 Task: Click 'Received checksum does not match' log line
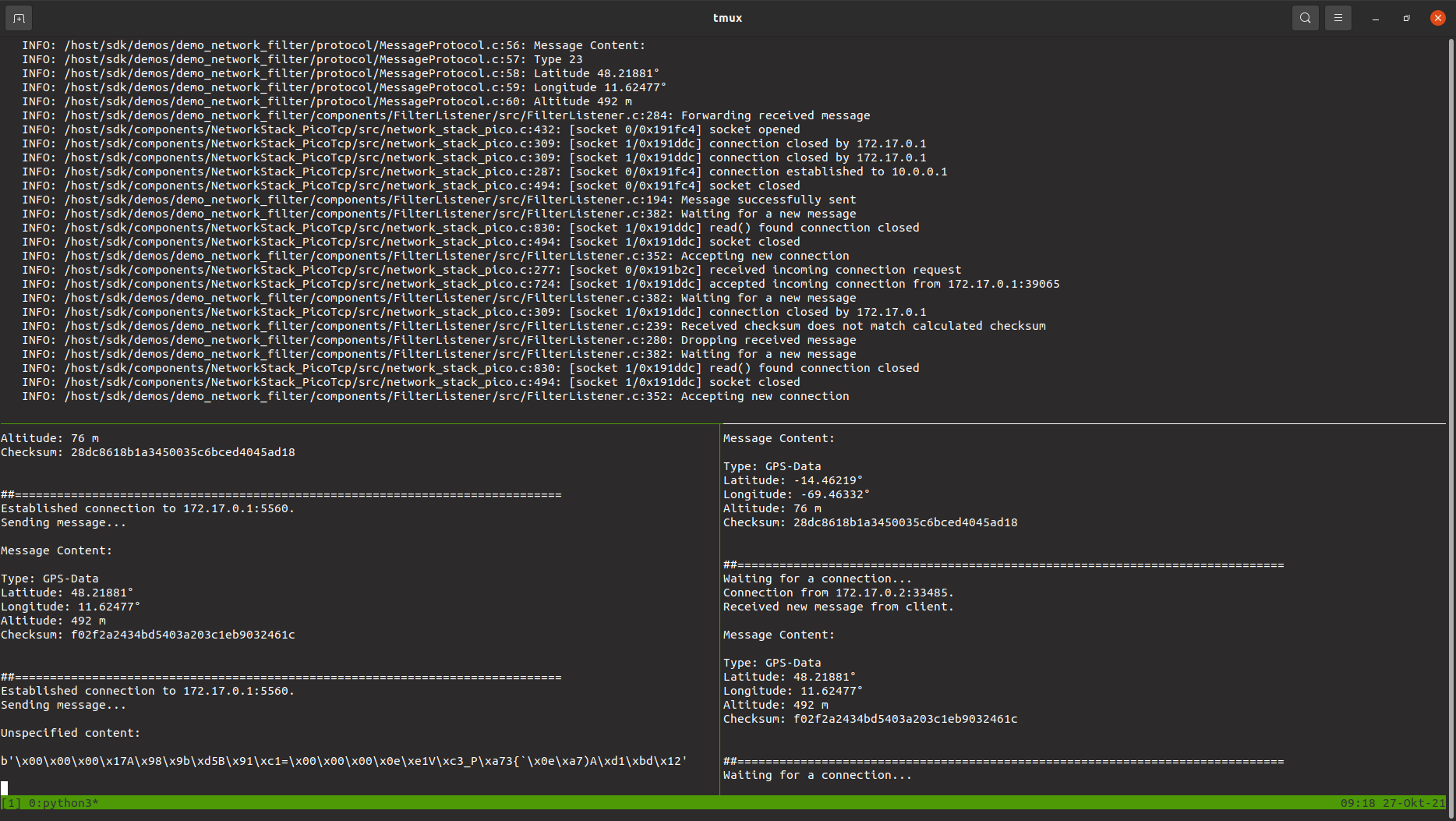pos(534,326)
